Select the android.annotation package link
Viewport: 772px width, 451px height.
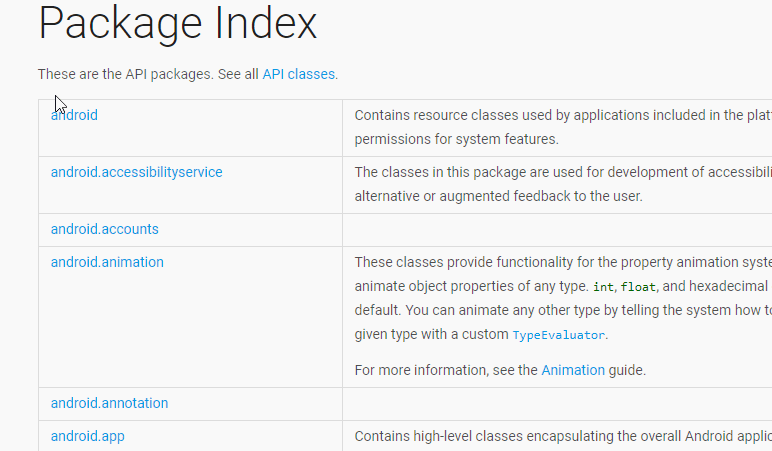[x=109, y=403]
